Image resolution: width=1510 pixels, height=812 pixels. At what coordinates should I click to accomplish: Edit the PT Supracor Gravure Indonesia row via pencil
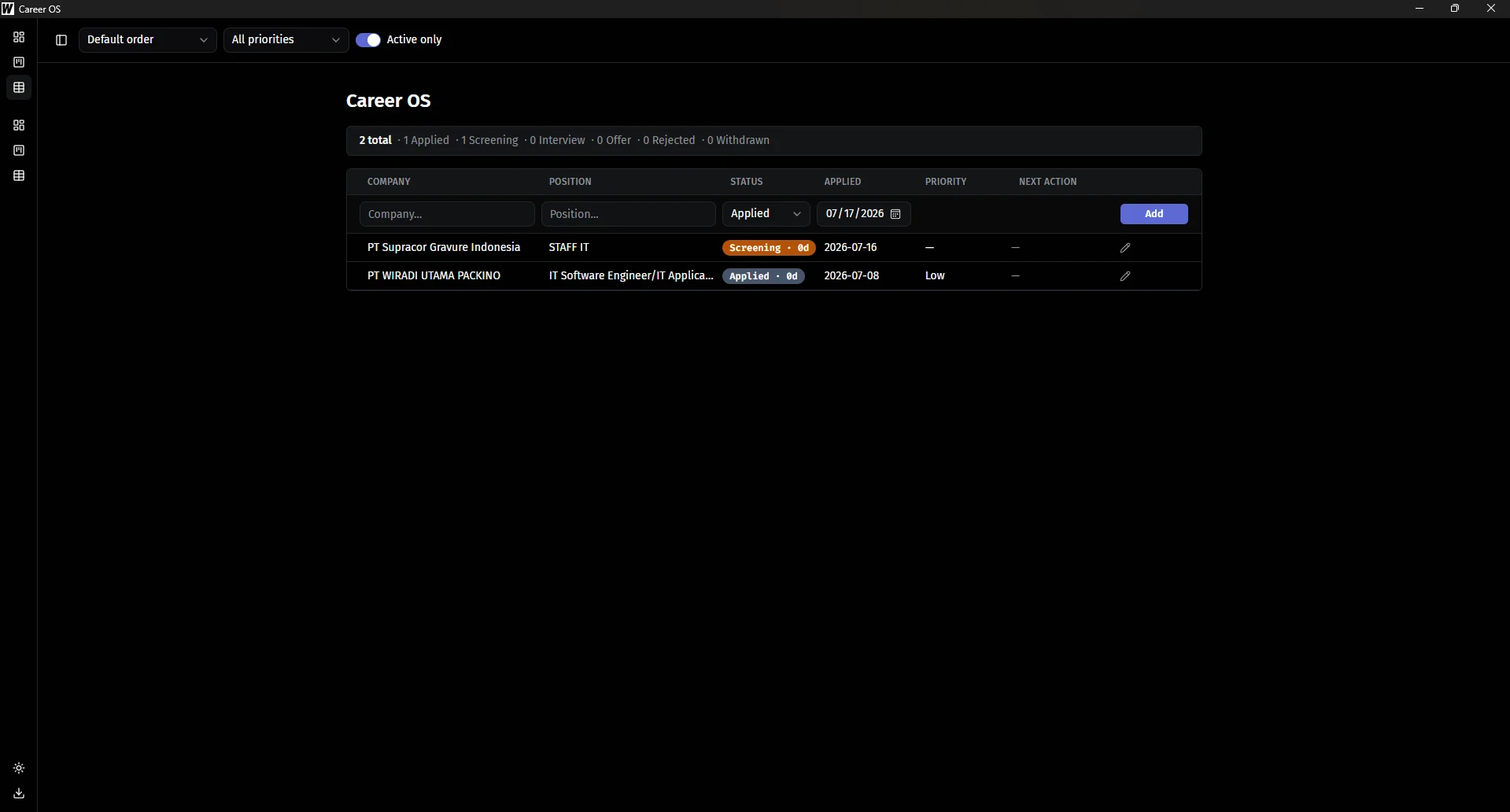tap(1125, 248)
